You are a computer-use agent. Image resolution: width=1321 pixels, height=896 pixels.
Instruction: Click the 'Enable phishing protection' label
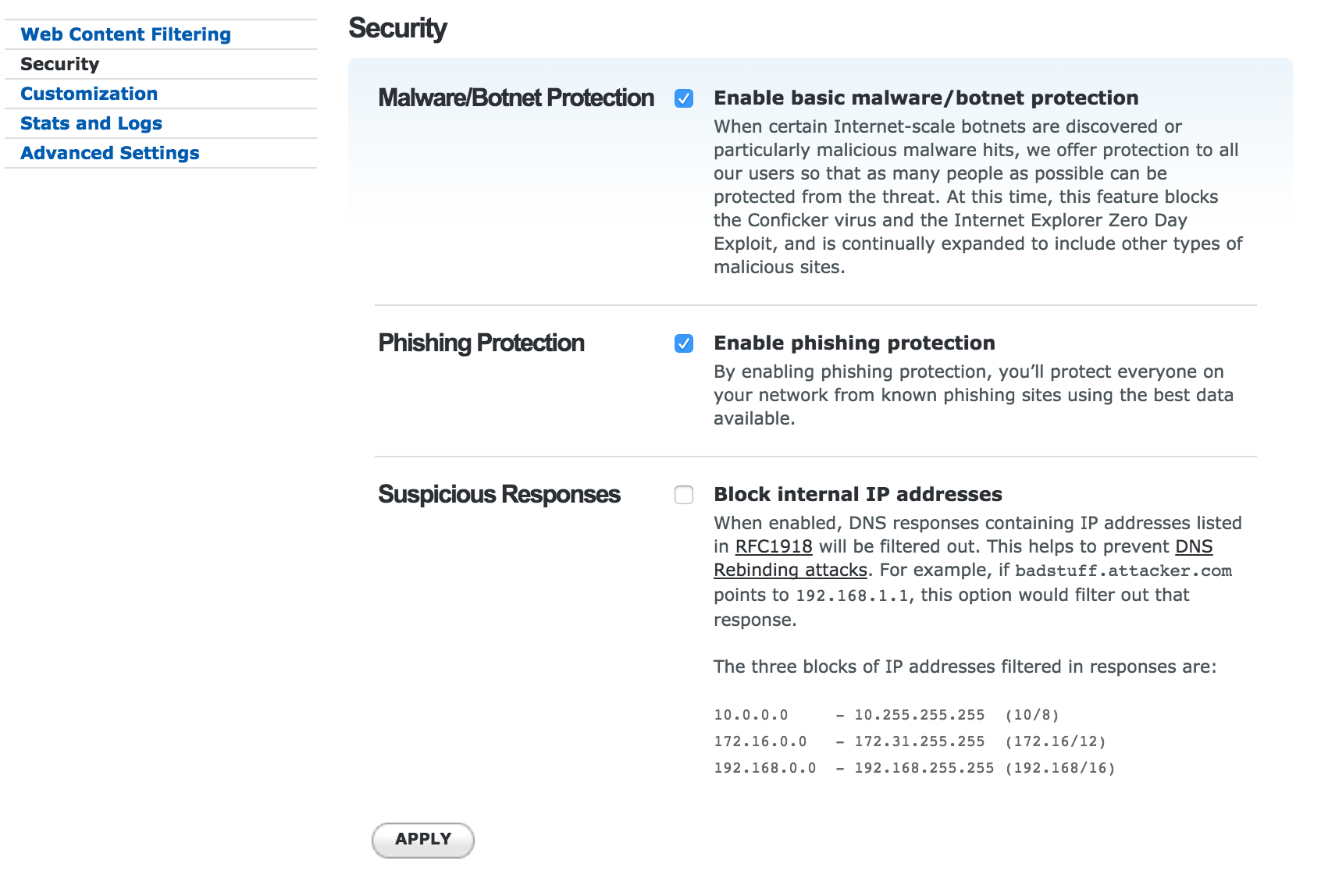click(854, 343)
